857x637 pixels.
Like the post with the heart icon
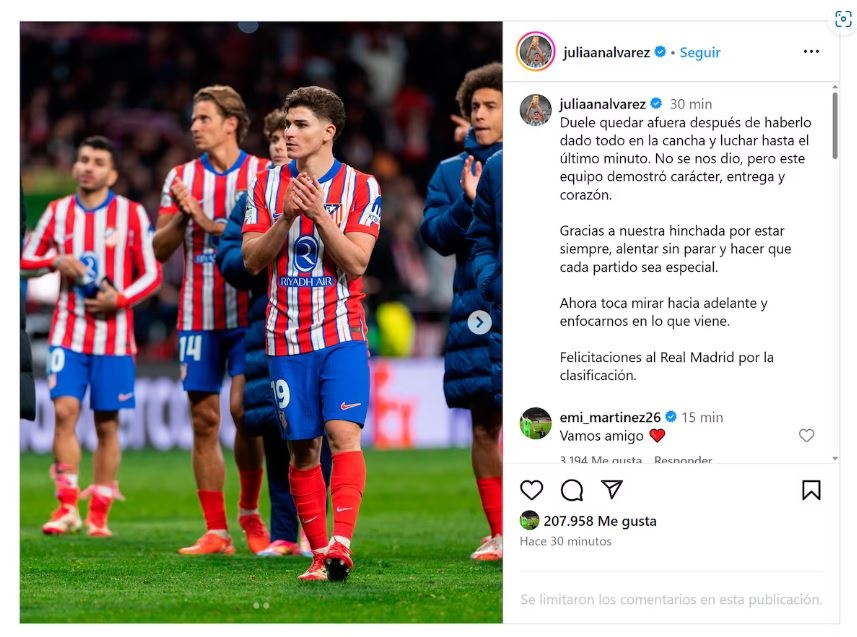click(x=531, y=490)
